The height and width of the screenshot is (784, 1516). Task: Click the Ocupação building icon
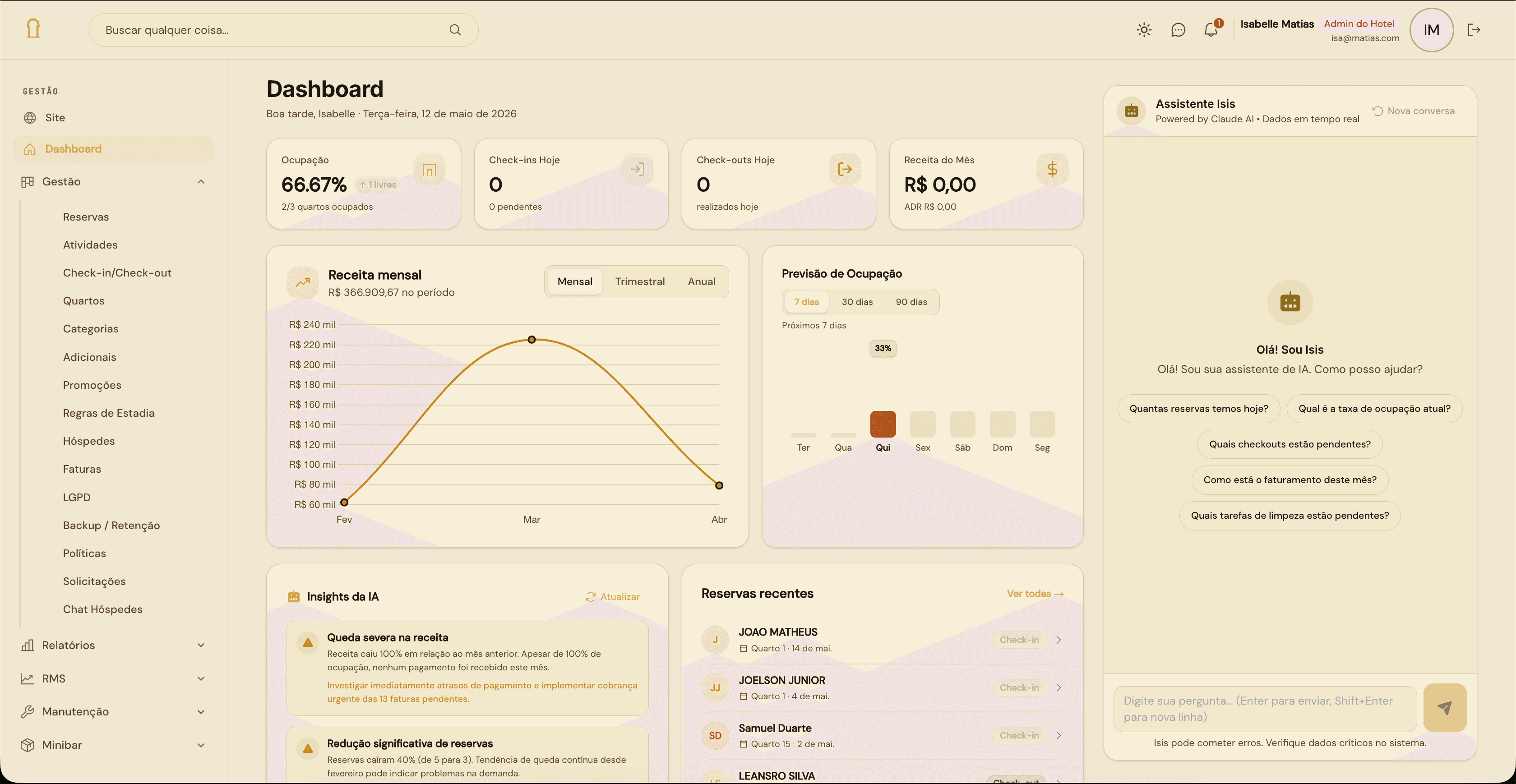click(x=430, y=170)
